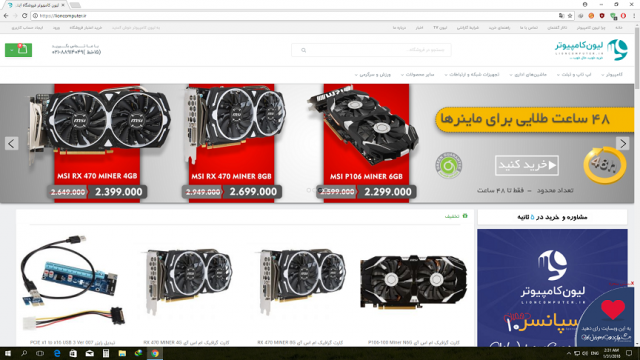This screenshot has width=640, height=360.
Task: Open taskbar search magnifier
Action: pos(24,353)
